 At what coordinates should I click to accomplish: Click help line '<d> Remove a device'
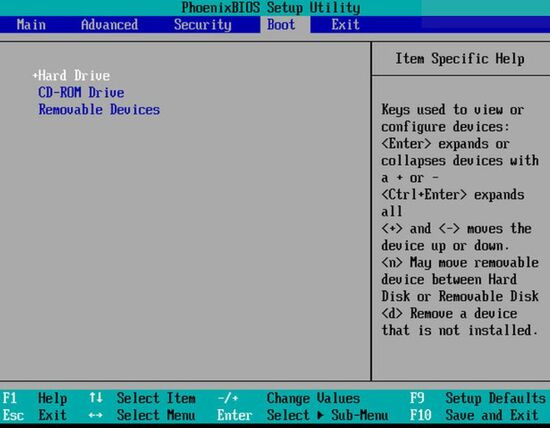click(449, 313)
